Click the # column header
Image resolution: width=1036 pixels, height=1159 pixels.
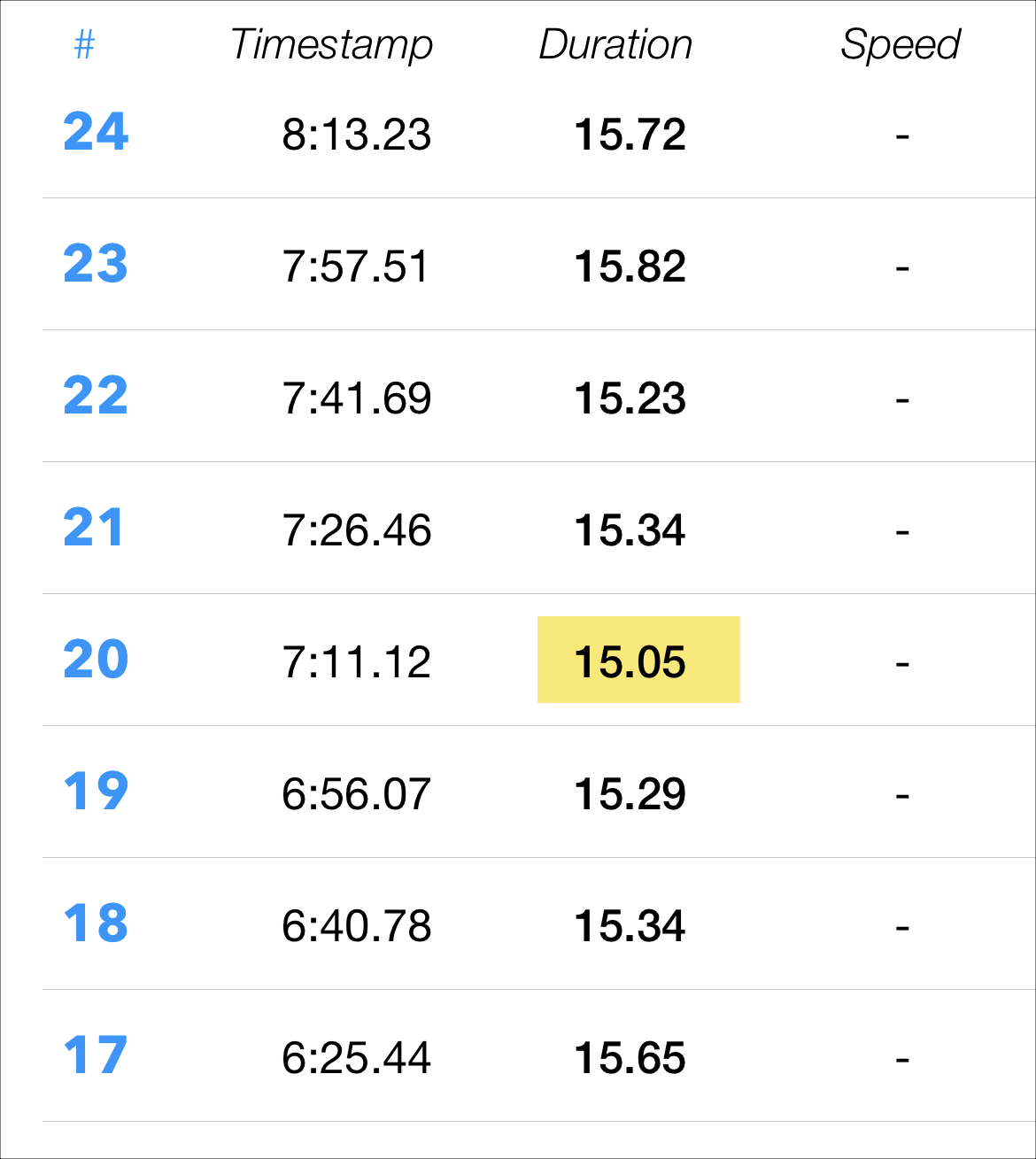[84, 43]
